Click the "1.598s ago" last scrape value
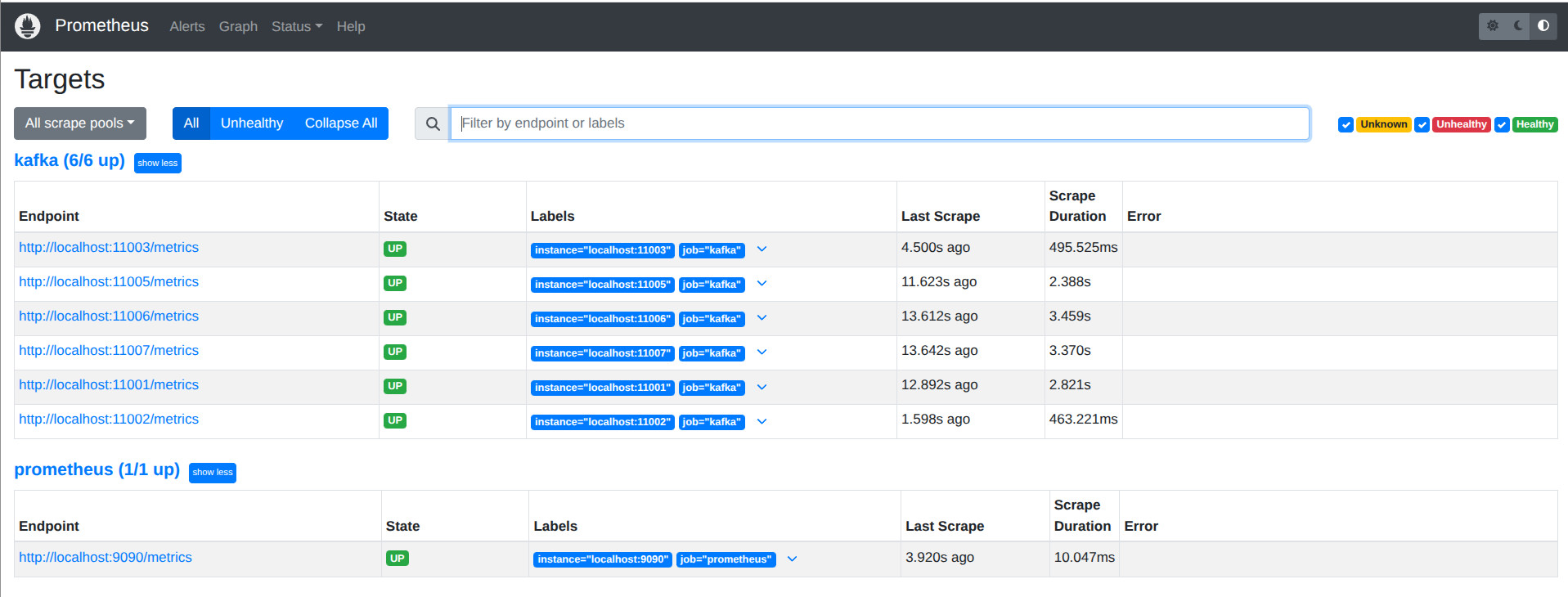This screenshot has height=597, width=1568. coord(936,420)
